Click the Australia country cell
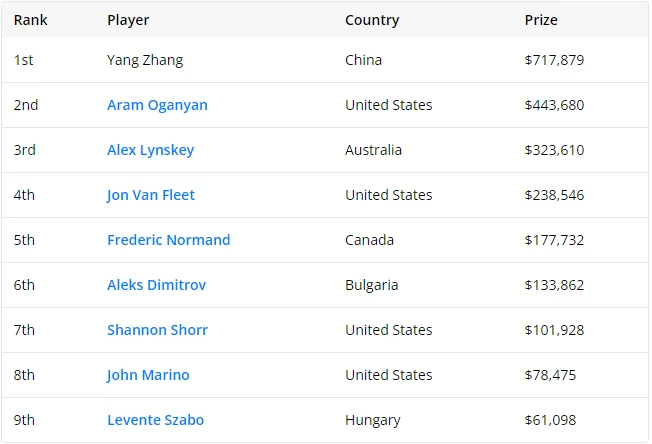Image resolution: width=652 pixels, height=444 pixels. pyautogui.click(x=373, y=150)
